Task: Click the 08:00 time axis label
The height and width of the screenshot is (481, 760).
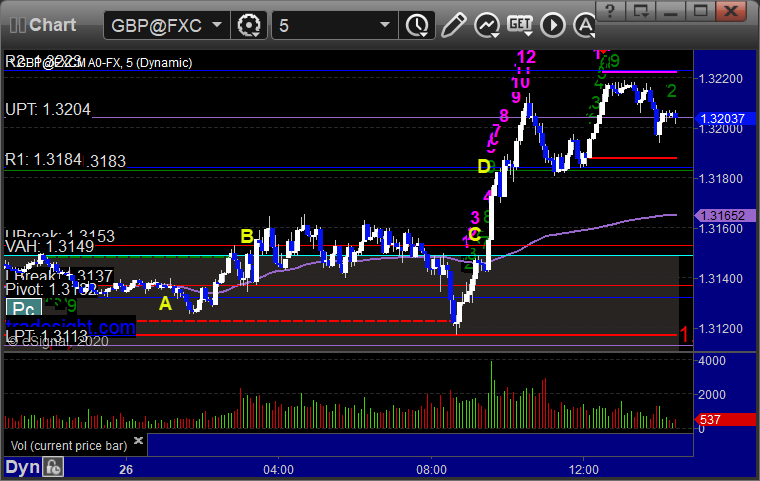Action: click(x=431, y=469)
